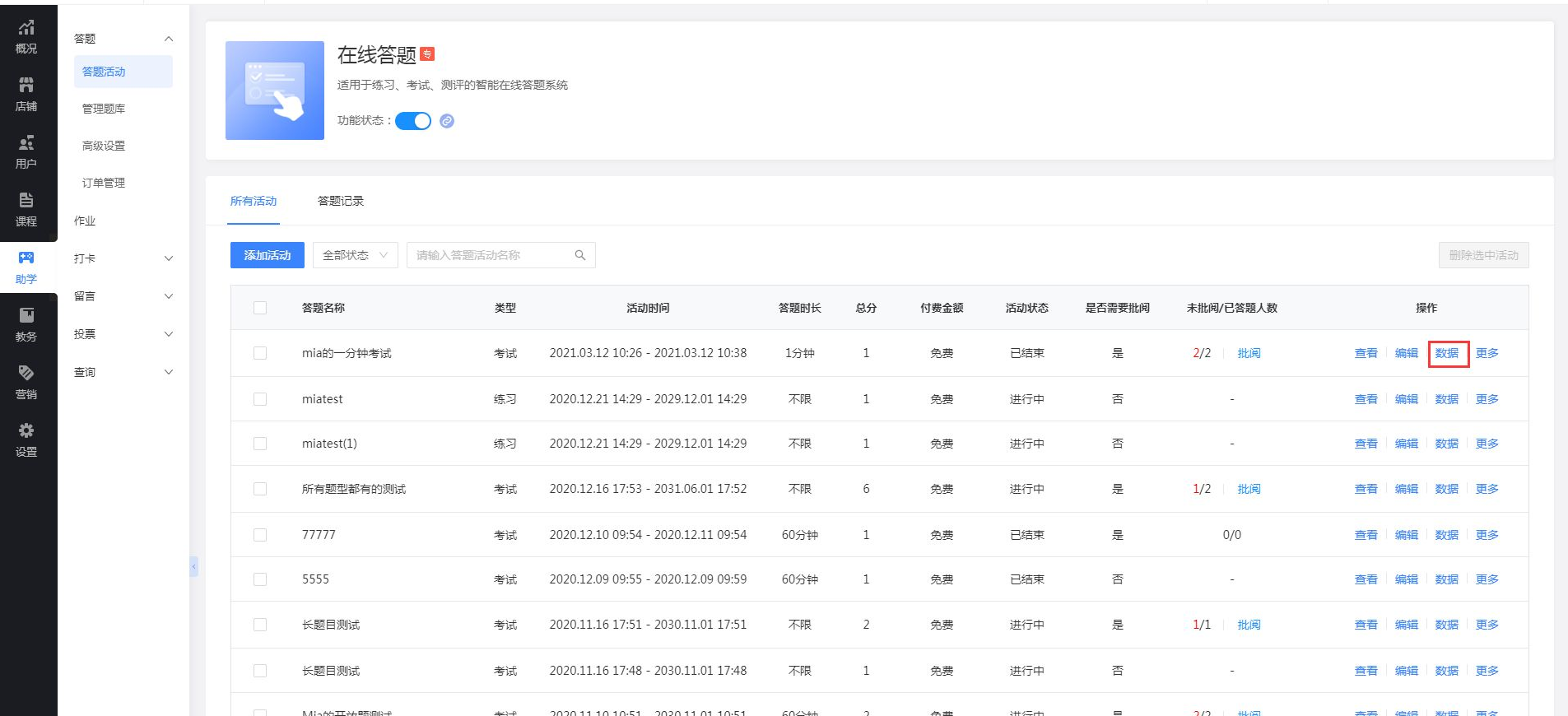
Task: Click the 未批阅/已答题人数 column header
Action: coord(1231,308)
